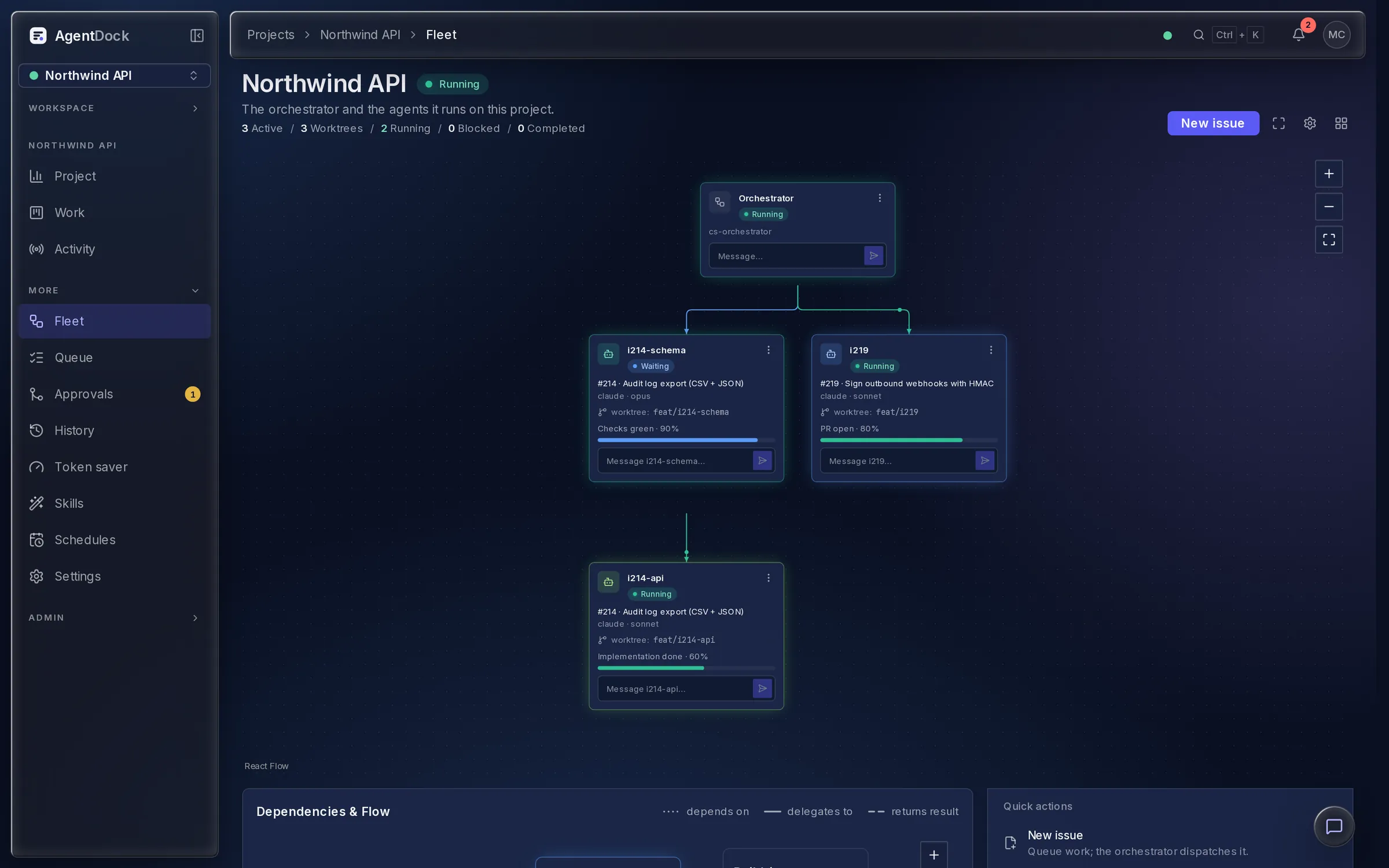1389x868 pixels.
Task: Click i219 80% progress bar
Action: click(x=909, y=440)
